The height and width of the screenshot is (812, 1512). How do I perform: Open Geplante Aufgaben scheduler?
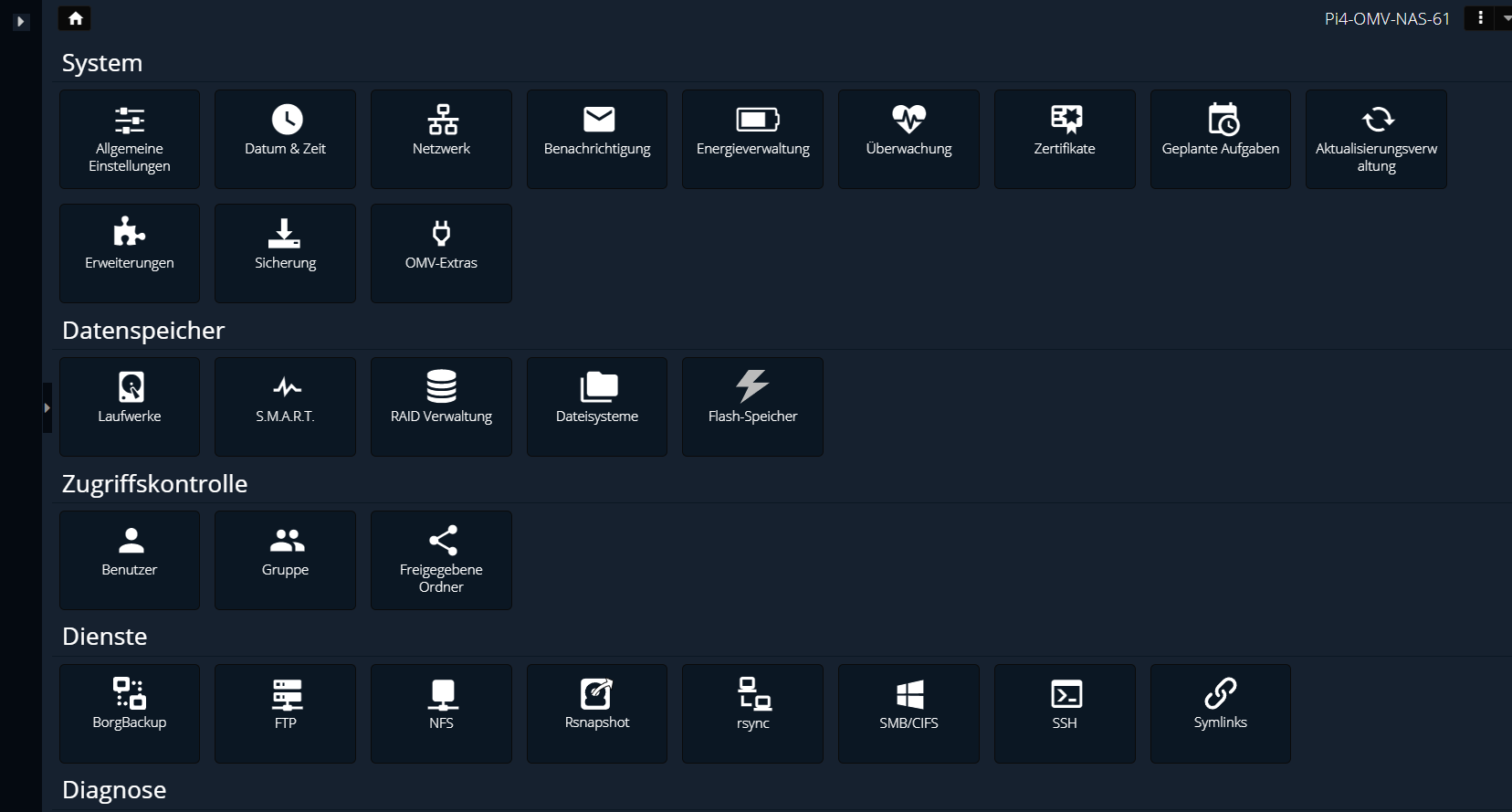(1220, 139)
